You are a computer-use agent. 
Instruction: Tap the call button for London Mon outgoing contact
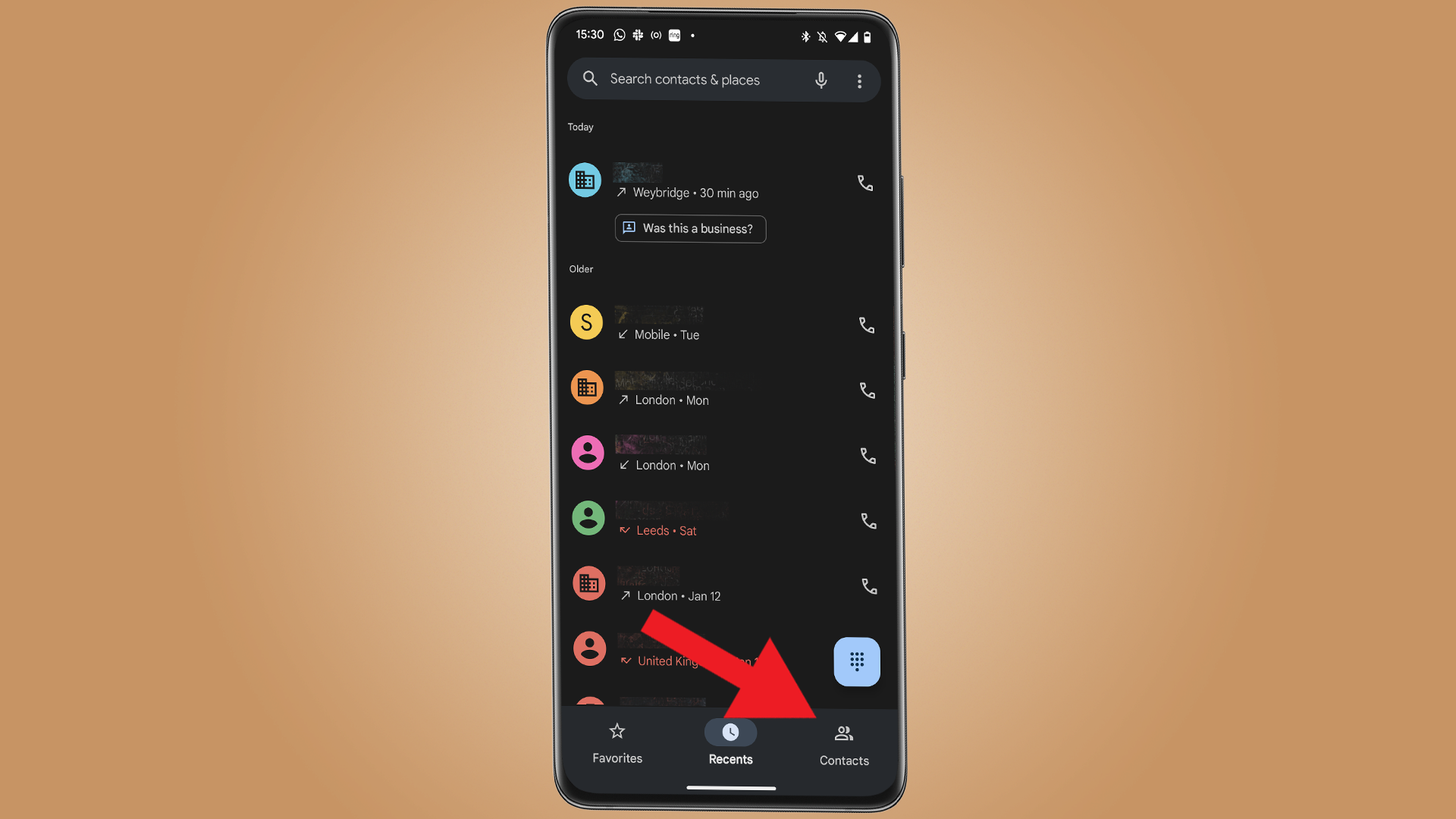(864, 390)
